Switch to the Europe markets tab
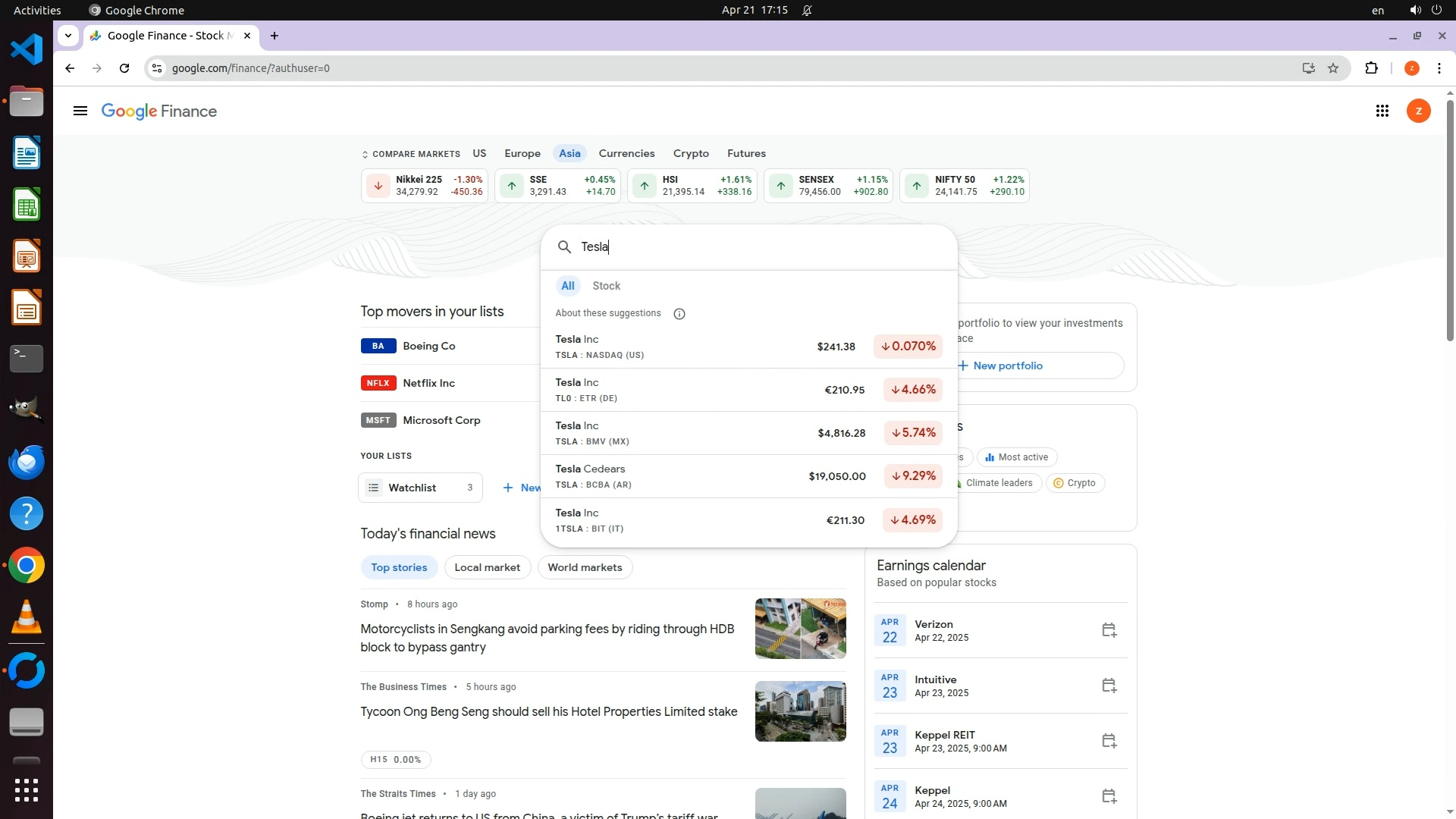Viewport: 1456px width, 819px height. (x=522, y=153)
